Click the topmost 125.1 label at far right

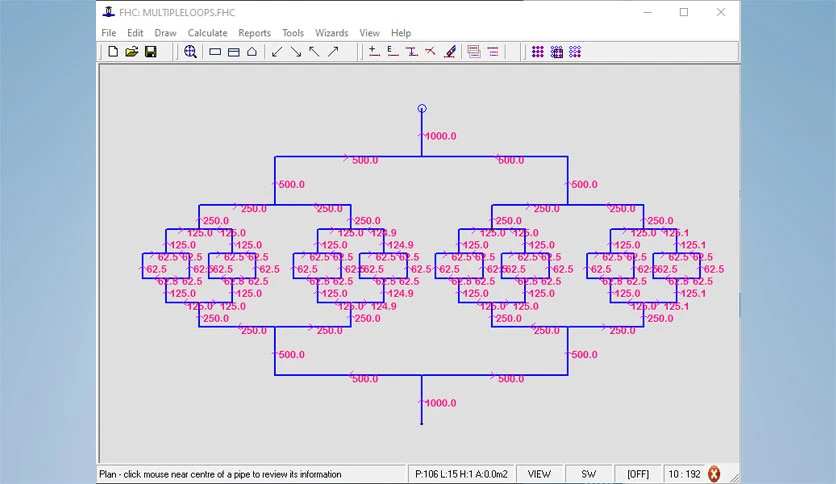click(x=677, y=233)
